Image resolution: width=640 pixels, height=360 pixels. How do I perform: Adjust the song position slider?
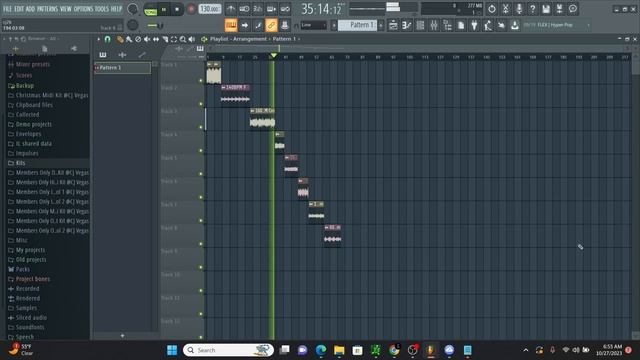tap(367, 8)
